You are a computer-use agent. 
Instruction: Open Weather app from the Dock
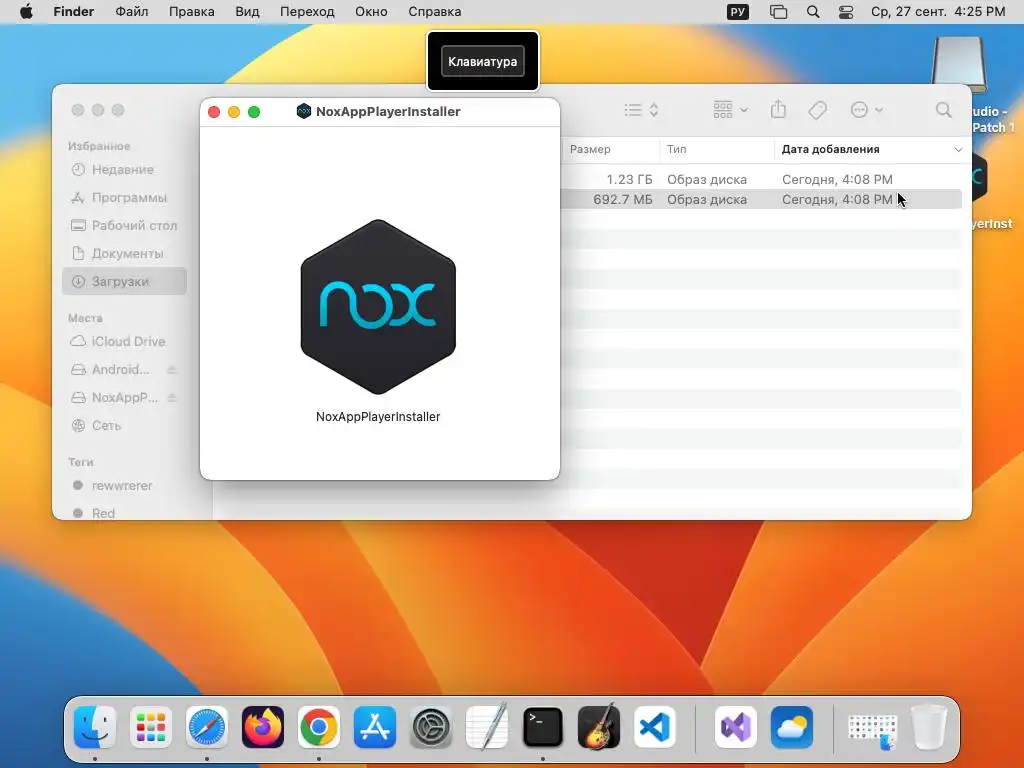point(792,727)
